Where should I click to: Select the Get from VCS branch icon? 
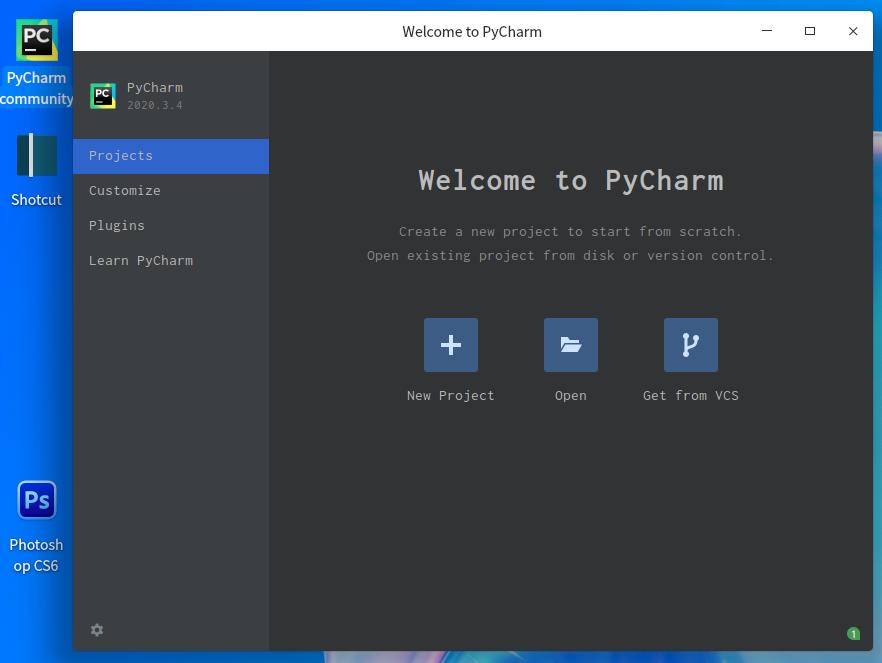[x=690, y=345]
